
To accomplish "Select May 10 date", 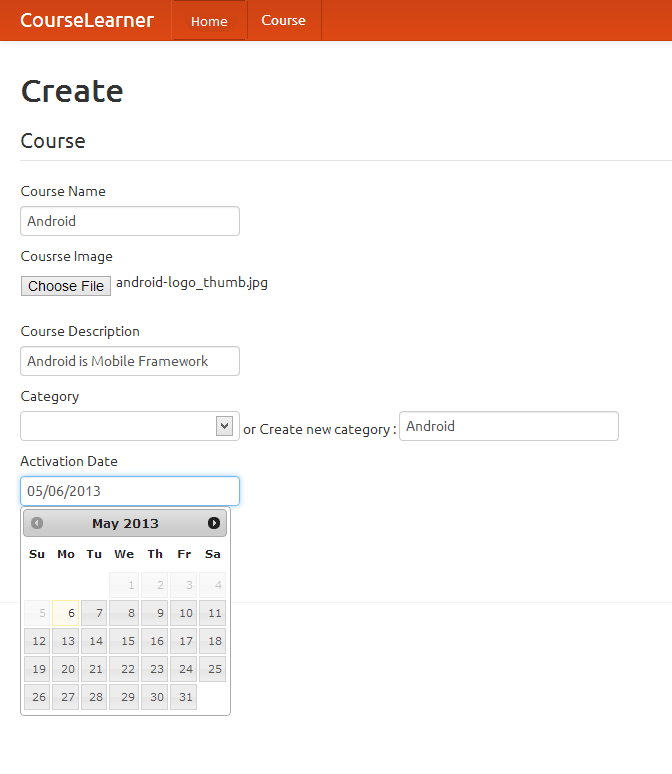I will click(x=184, y=613).
